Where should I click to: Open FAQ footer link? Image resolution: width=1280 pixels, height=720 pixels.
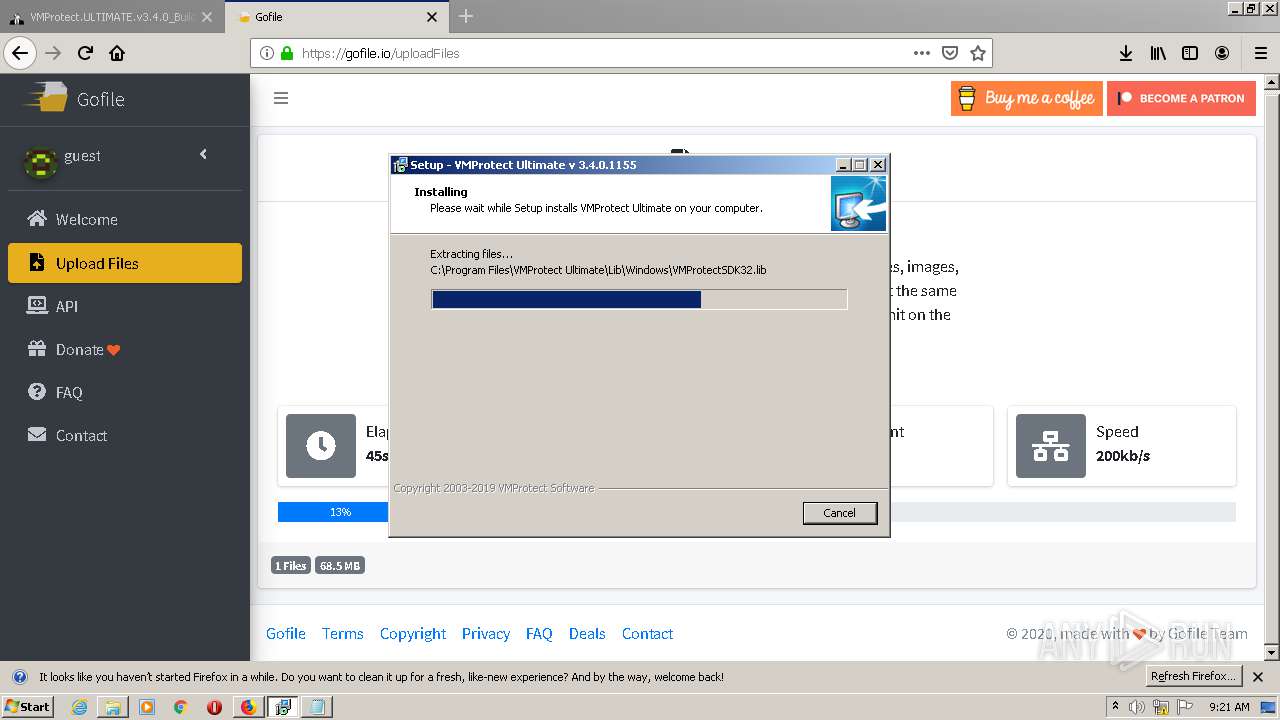coord(539,633)
